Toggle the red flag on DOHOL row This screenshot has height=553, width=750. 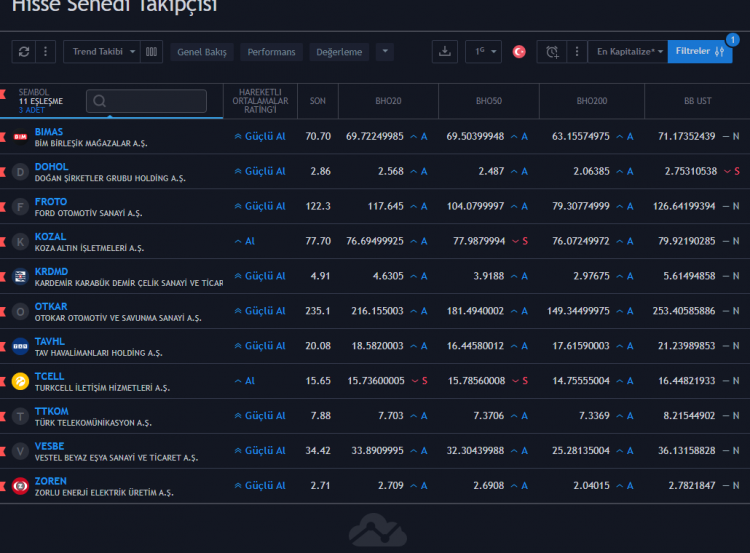coord(3,172)
